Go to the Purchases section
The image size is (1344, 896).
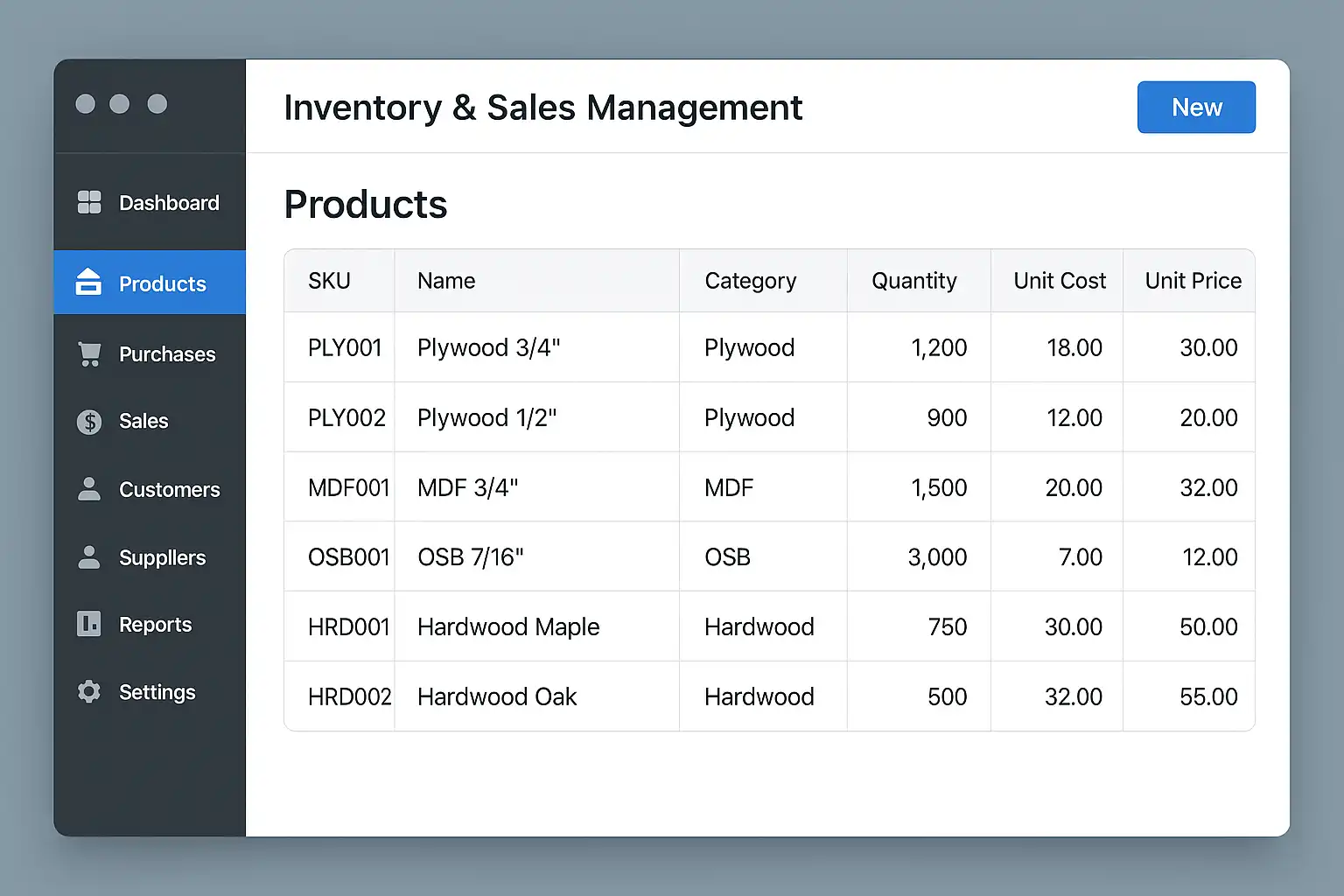click(x=167, y=354)
